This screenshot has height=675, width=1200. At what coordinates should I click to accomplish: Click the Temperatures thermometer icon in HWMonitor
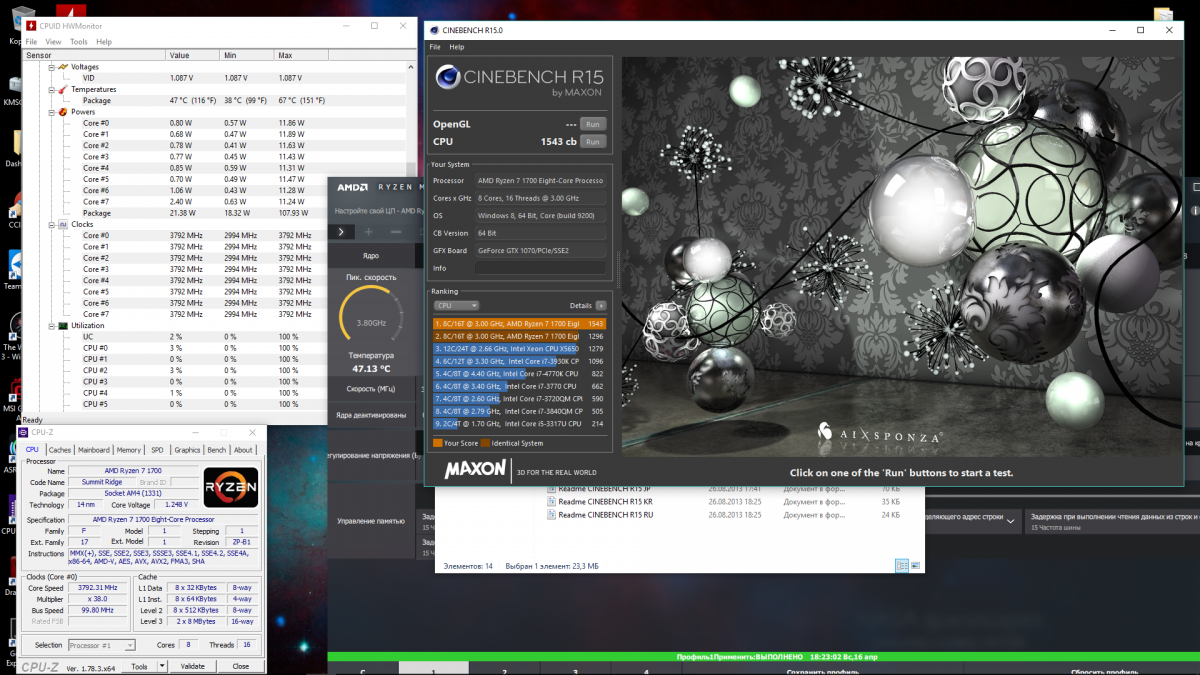(63, 89)
